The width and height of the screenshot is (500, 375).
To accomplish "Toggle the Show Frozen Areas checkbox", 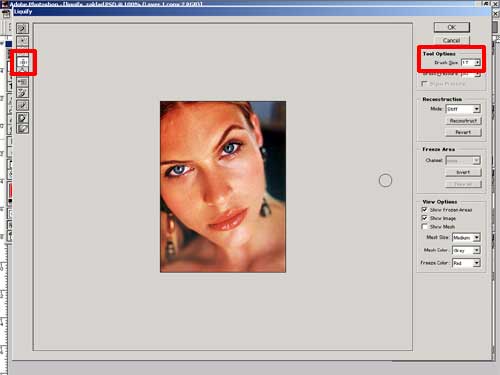I will [424, 210].
